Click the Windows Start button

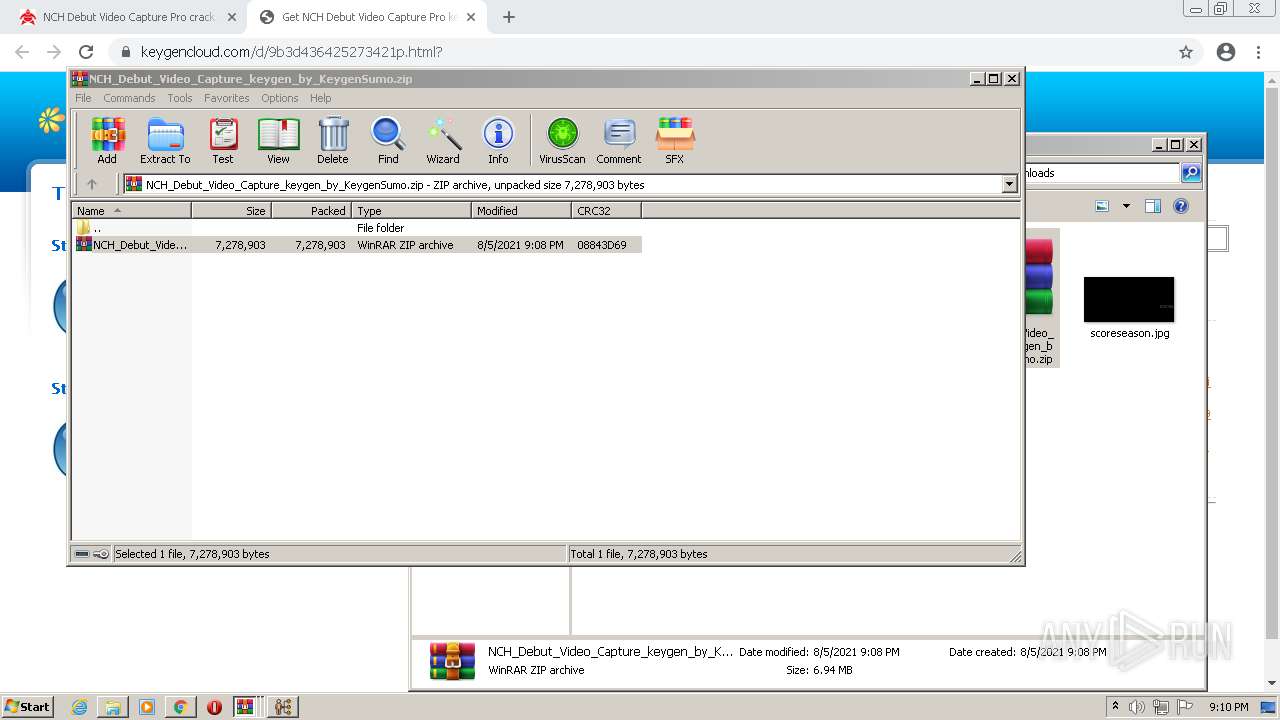point(28,706)
